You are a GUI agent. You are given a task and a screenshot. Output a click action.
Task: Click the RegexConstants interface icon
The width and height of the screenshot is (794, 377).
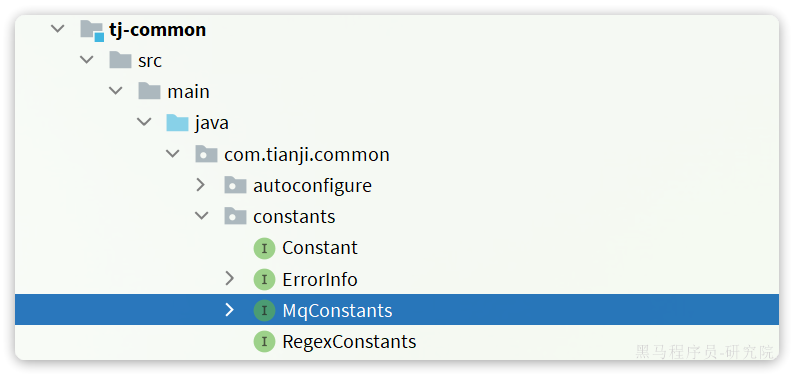pyautogui.click(x=264, y=342)
